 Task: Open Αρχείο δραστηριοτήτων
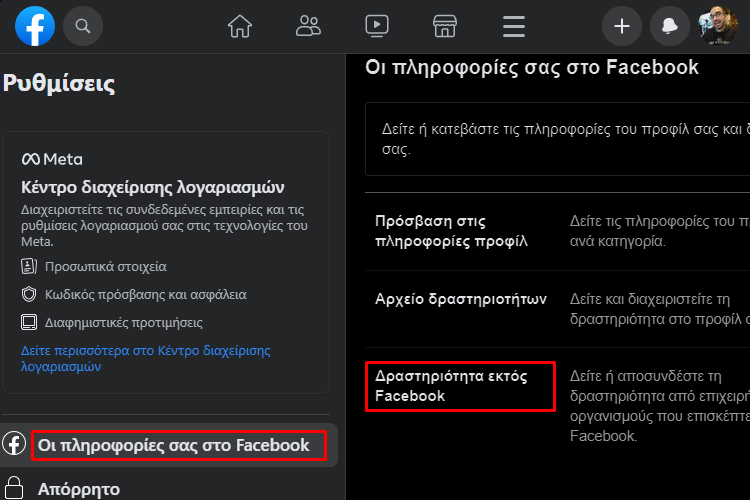pyautogui.click(x=461, y=299)
